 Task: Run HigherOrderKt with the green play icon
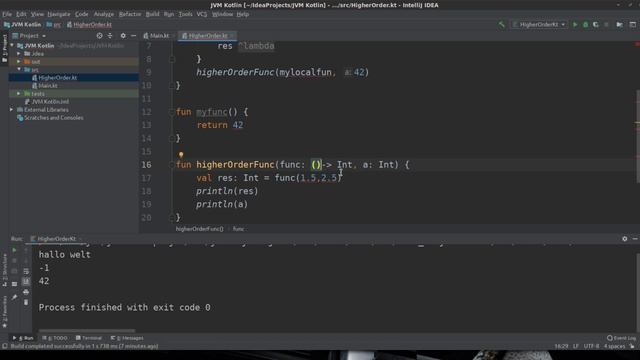coord(575,24)
